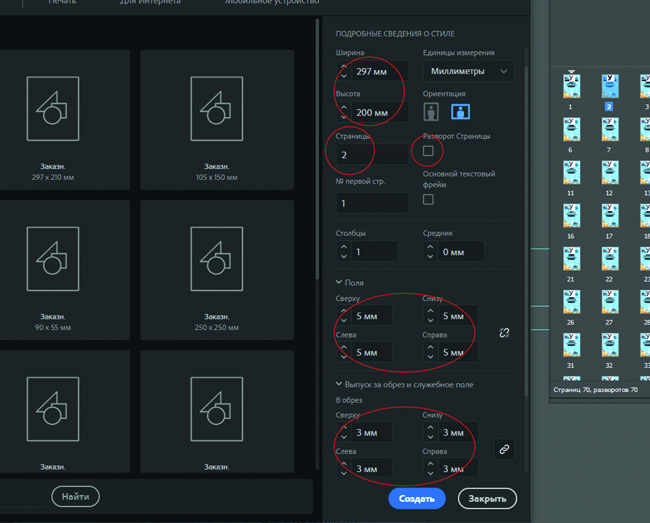
Task: Collapse Выпуск за обрез и служебное поле section
Action: click(x=340, y=384)
